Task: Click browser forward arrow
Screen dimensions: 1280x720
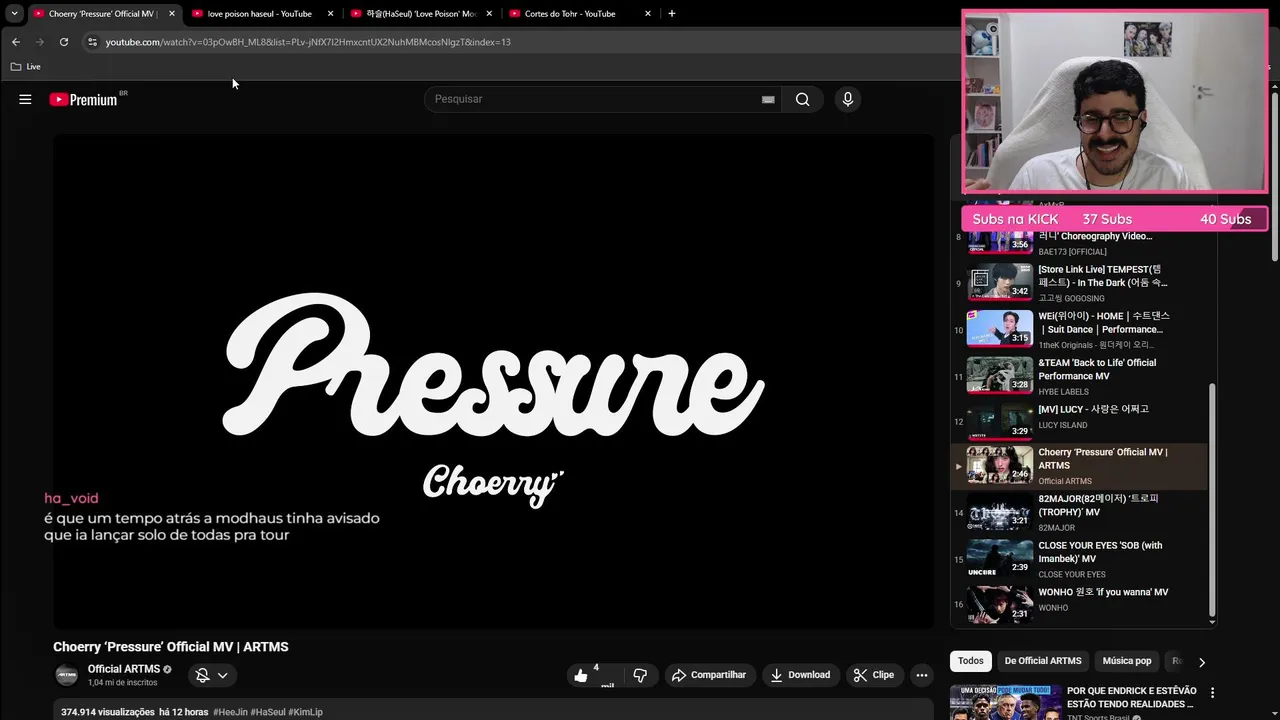Action: pyautogui.click(x=40, y=42)
